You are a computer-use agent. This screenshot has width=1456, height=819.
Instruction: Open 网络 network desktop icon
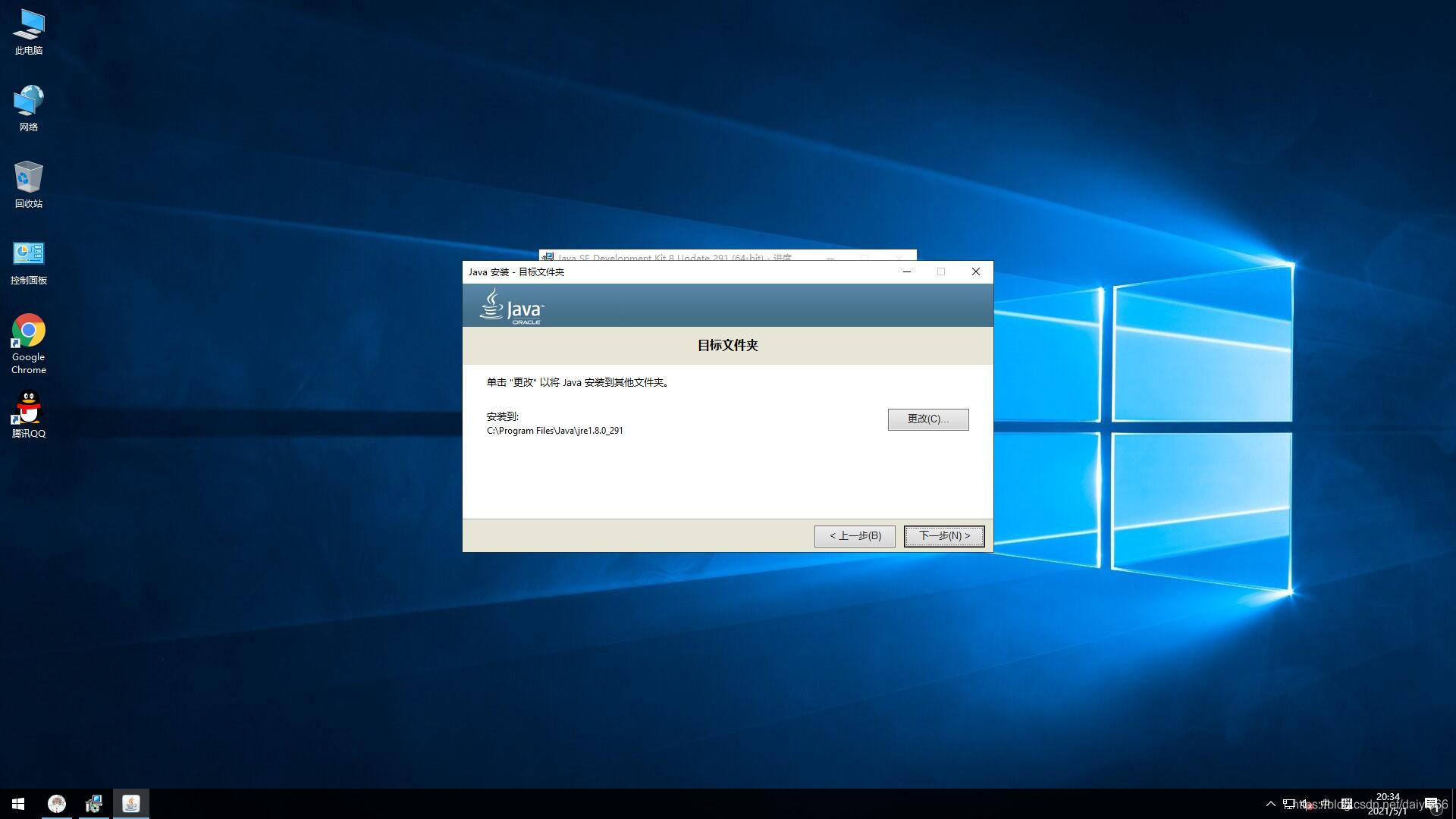coord(29,108)
